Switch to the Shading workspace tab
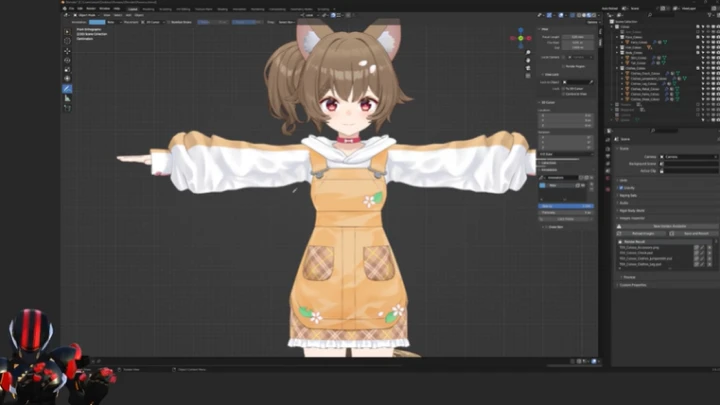 [222, 9]
